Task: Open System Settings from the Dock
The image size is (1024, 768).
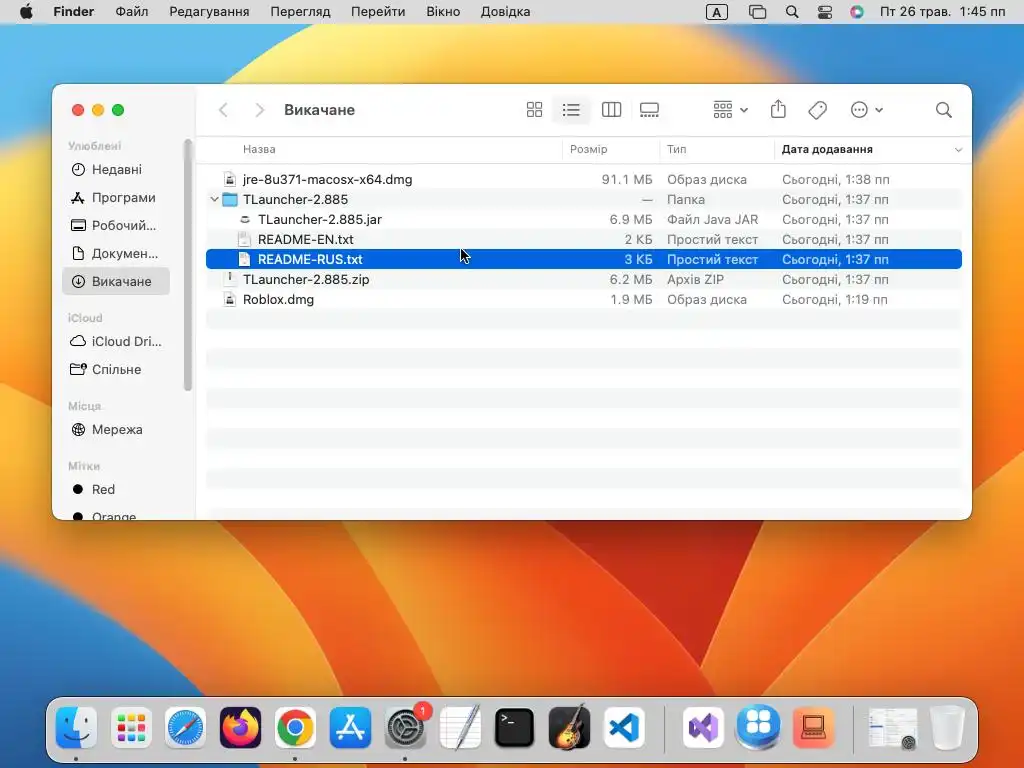Action: 405,727
